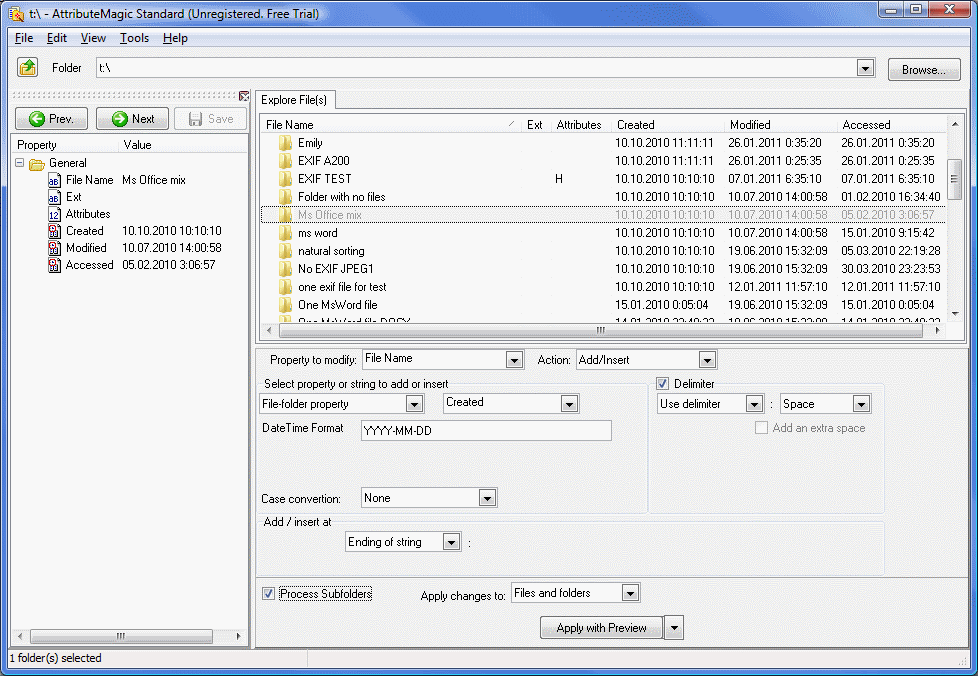The width and height of the screenshot is (978, 676).
Task: Collapse the General tree node
Action: point(19,163)
